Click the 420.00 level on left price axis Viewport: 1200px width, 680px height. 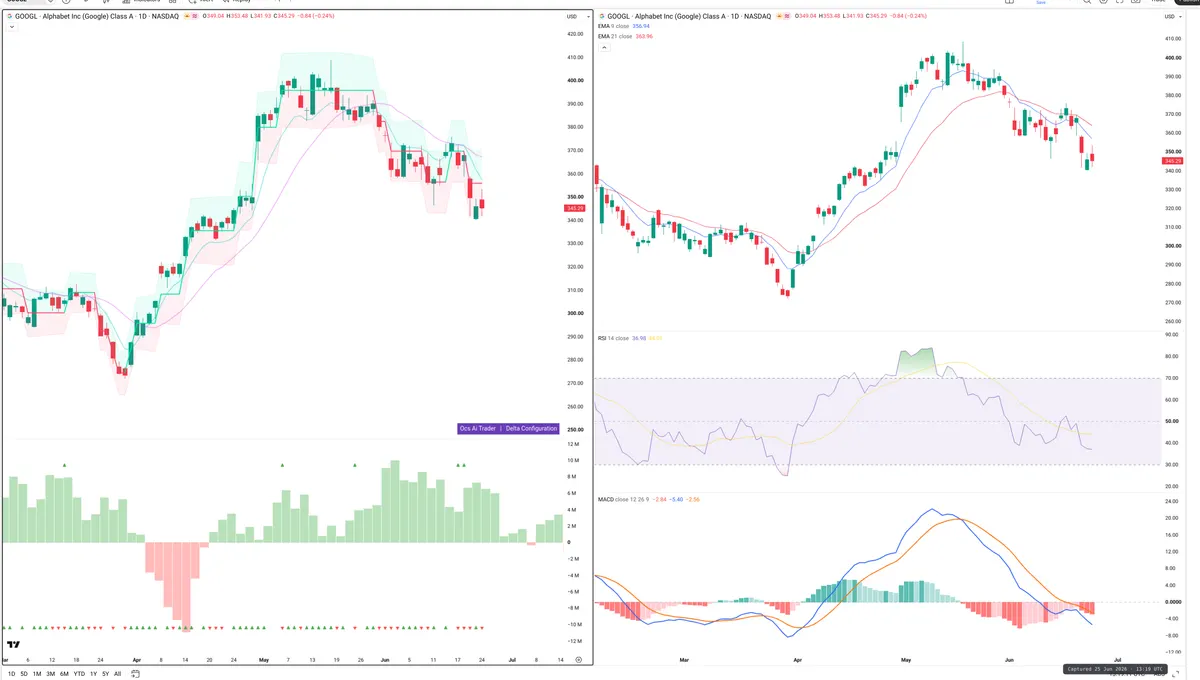pos(574,34)
